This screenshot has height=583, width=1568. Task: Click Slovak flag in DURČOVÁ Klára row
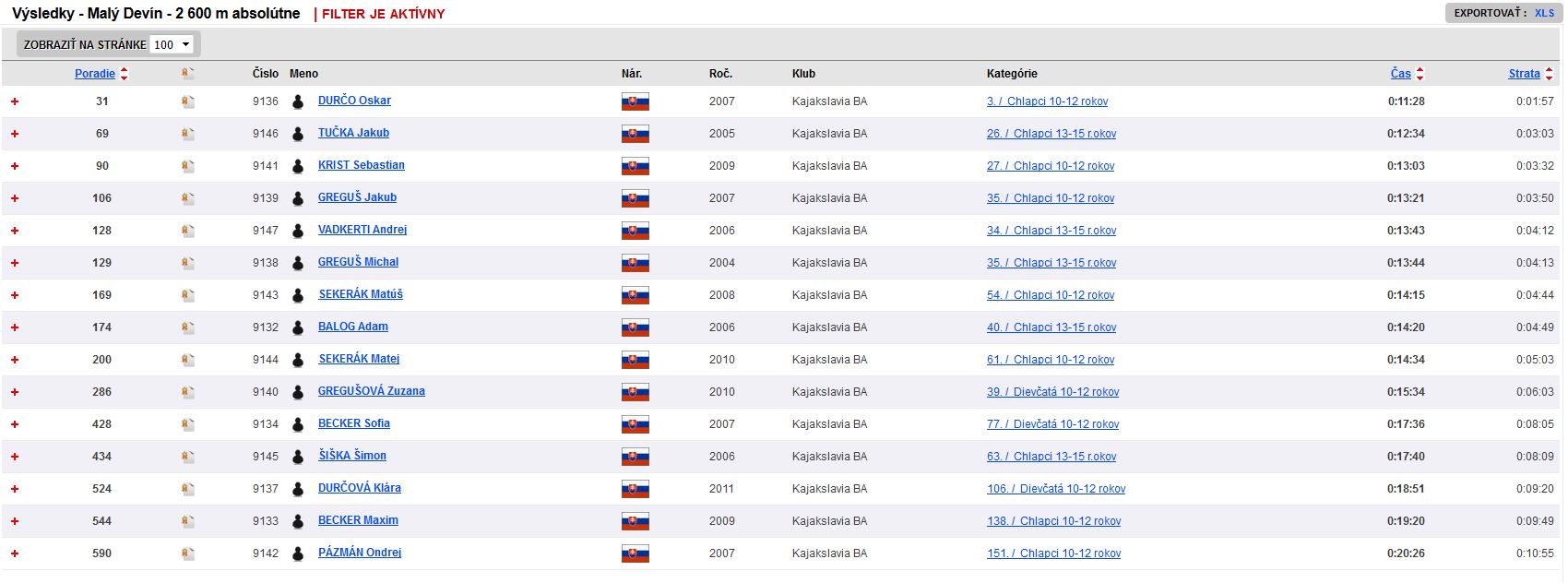pos(635,489)
